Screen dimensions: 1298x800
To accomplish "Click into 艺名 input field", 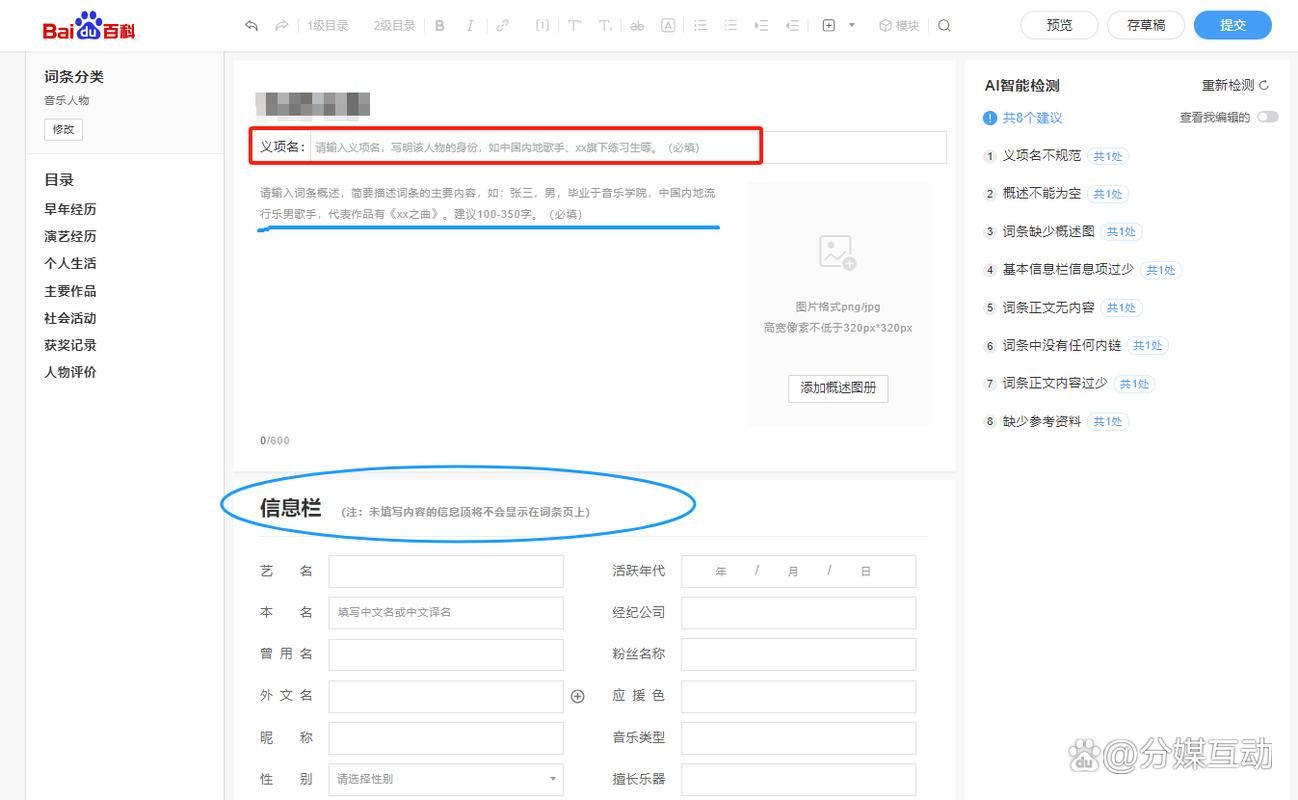I will (446, 571).
